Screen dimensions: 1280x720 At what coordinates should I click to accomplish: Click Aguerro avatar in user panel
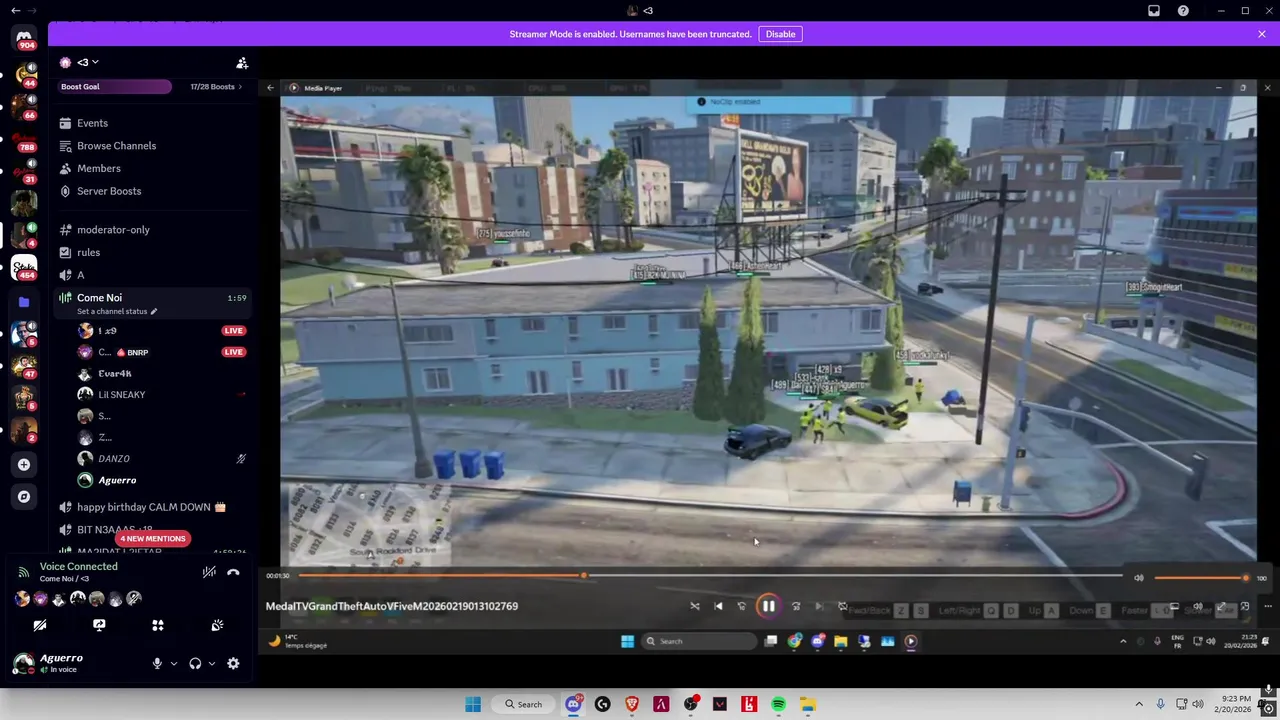point(24,663)
